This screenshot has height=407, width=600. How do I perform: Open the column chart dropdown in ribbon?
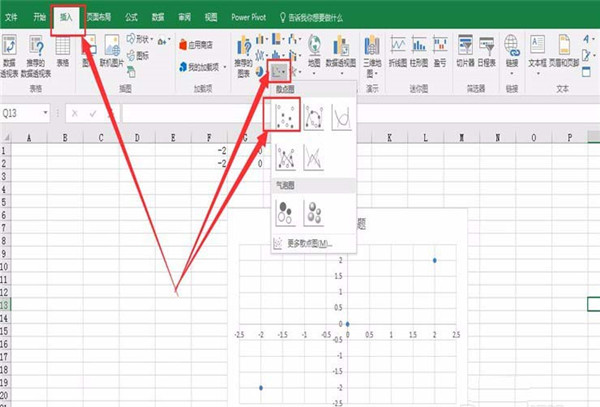coord(261,39)
